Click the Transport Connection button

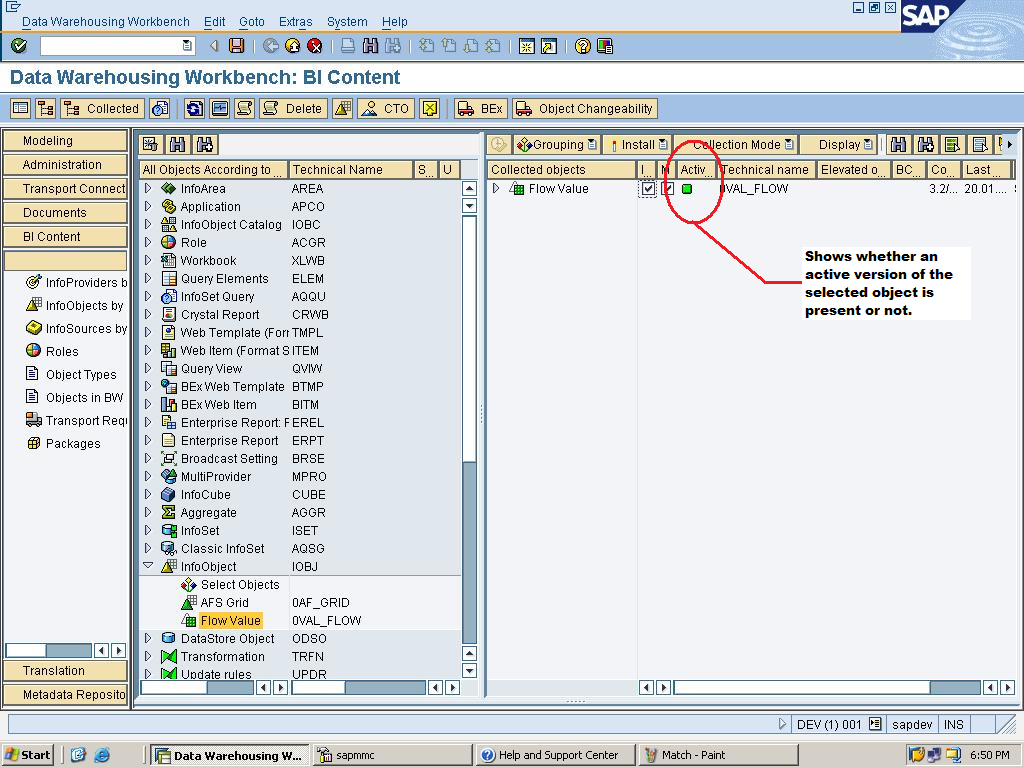65,189
